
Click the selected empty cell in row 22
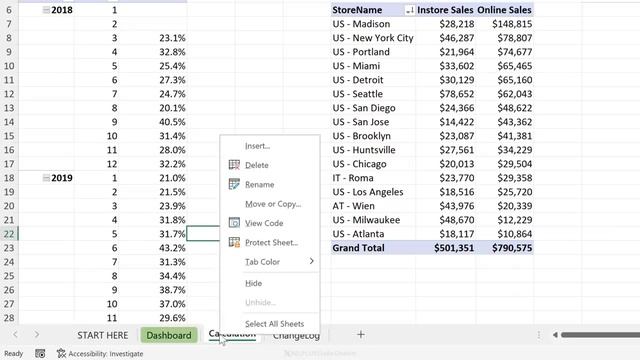click(203, 234)
